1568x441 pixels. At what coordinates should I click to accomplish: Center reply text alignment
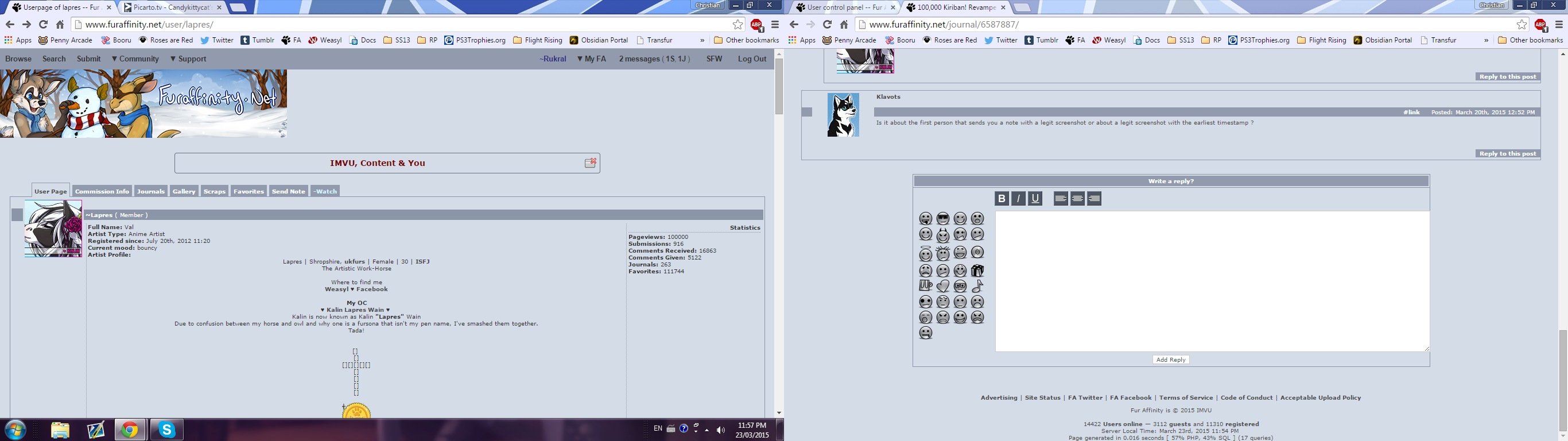(x=1077, y=199)
